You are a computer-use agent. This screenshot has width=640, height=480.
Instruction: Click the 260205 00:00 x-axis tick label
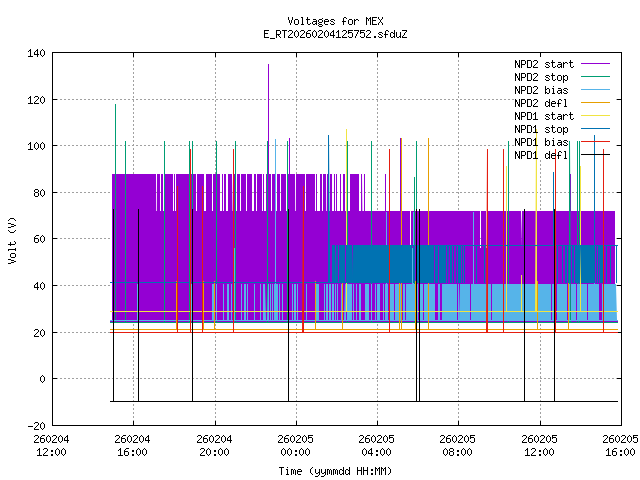[295, 445]
